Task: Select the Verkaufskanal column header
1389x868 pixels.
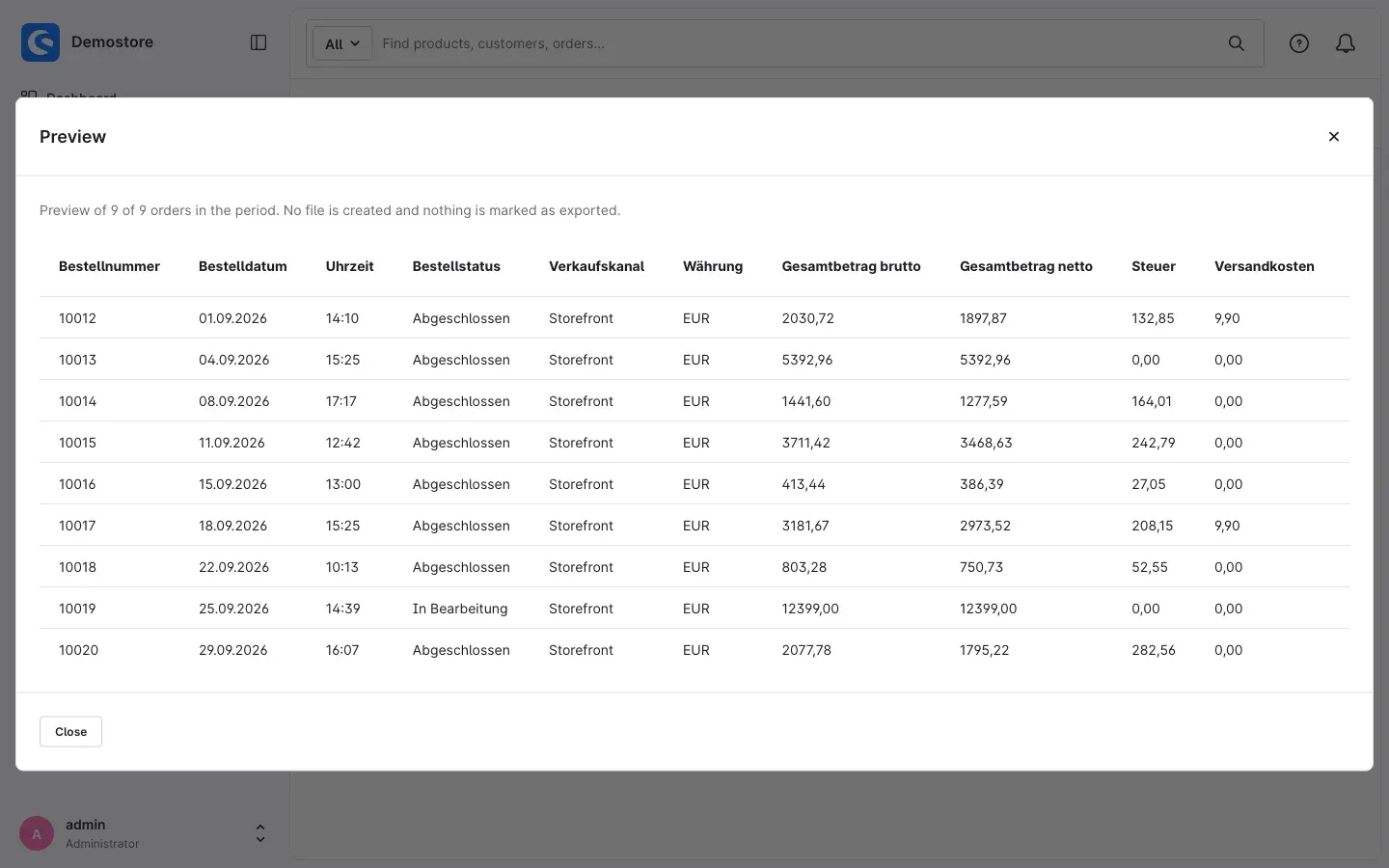Action: point(596,266)
